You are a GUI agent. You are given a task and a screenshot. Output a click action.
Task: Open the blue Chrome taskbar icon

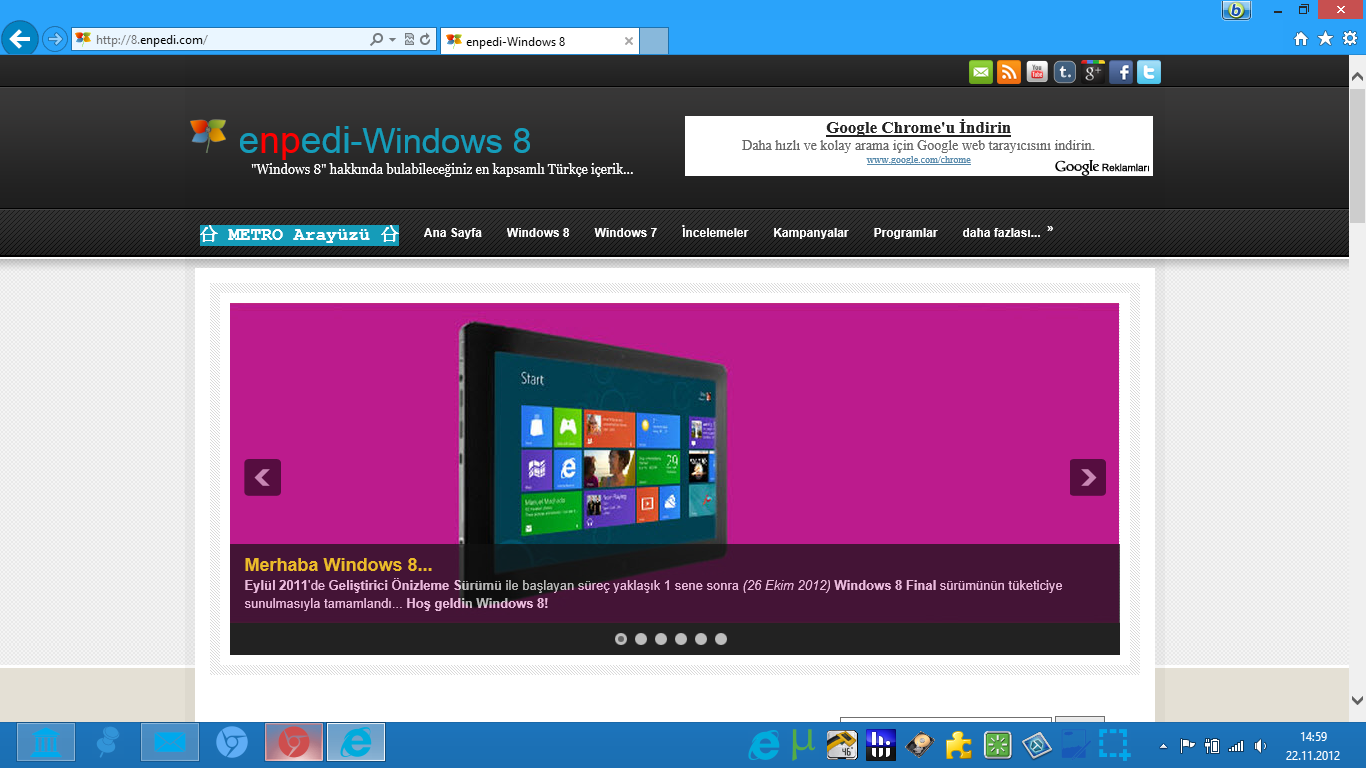232,743
